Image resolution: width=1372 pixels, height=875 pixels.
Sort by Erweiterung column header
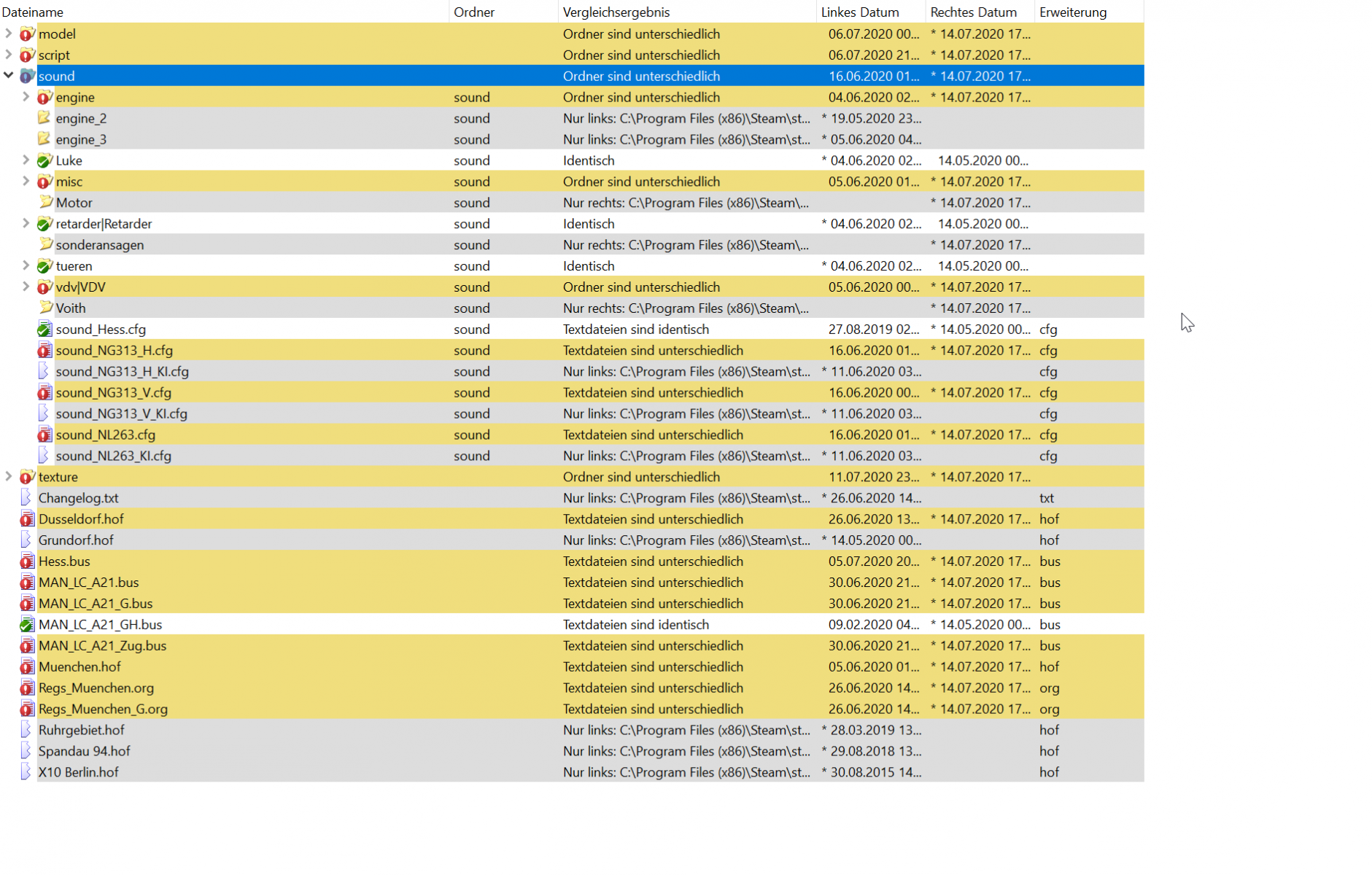pos(1073,12)
